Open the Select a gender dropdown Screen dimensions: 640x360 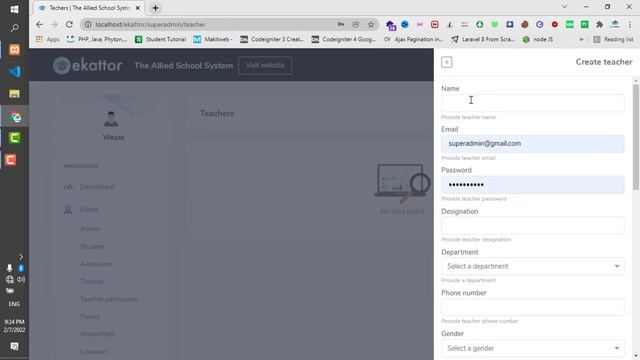pos(533,348)
